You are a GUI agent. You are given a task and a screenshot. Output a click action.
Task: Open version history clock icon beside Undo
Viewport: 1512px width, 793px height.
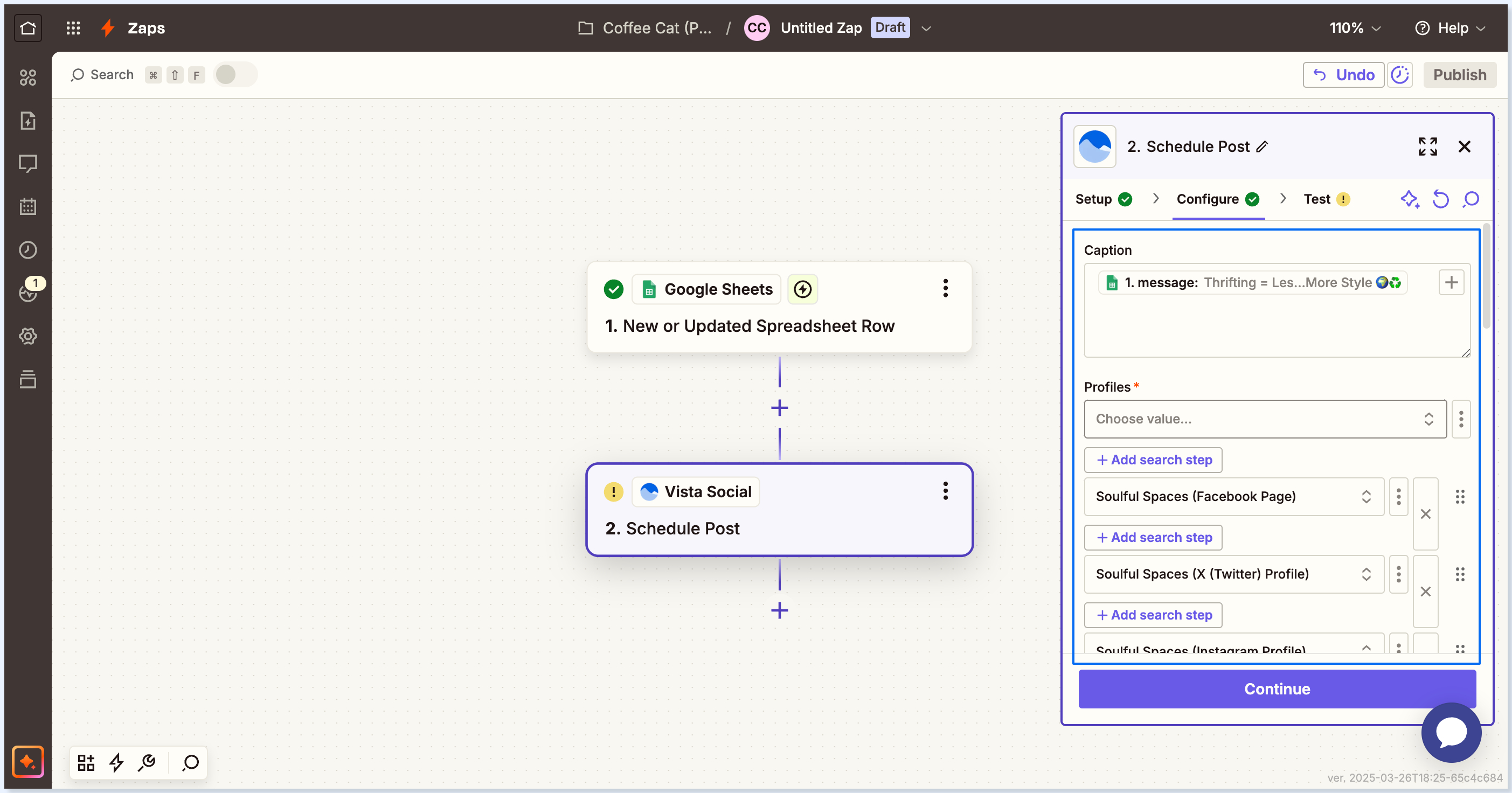tap(1400, 74)
